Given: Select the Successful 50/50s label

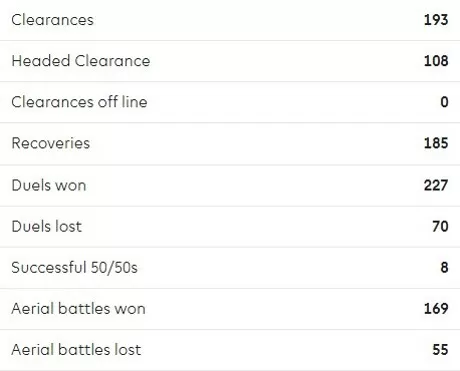Looking at the screenshot, I should click(74, 267).
